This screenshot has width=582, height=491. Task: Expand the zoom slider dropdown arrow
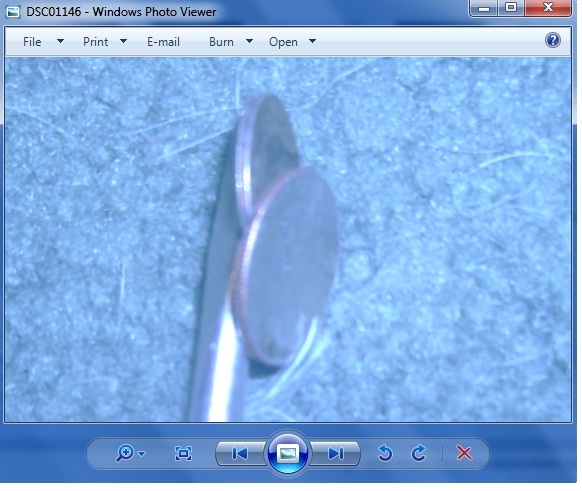[142, 454]
